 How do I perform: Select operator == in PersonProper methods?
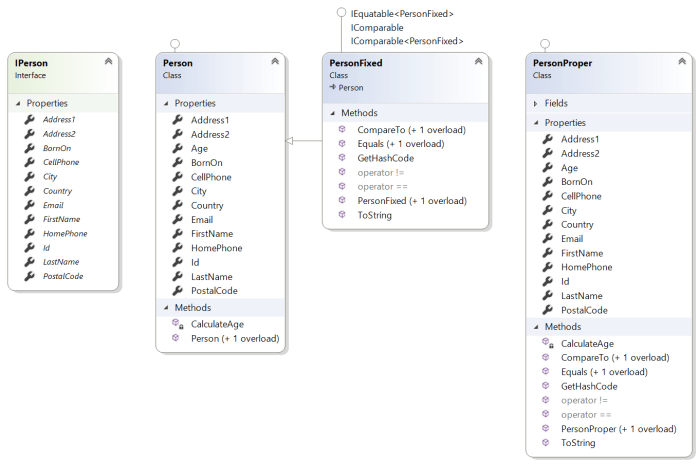(x=586, y=414)
